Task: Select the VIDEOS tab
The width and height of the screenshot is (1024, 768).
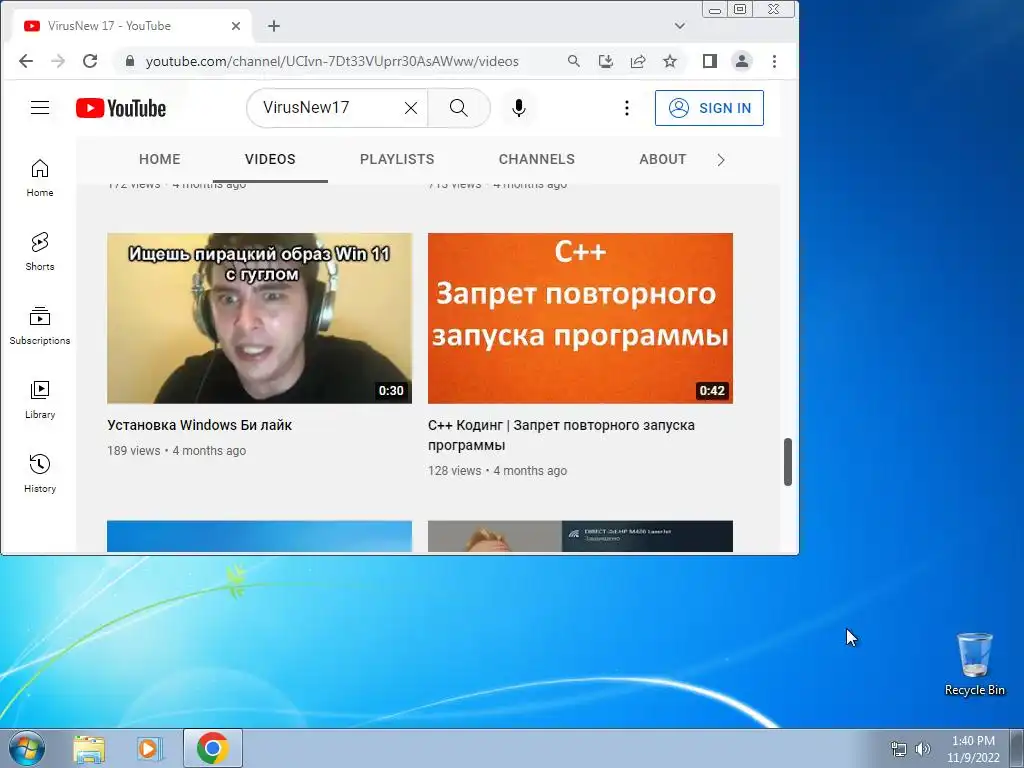Action: coord(270,159)
